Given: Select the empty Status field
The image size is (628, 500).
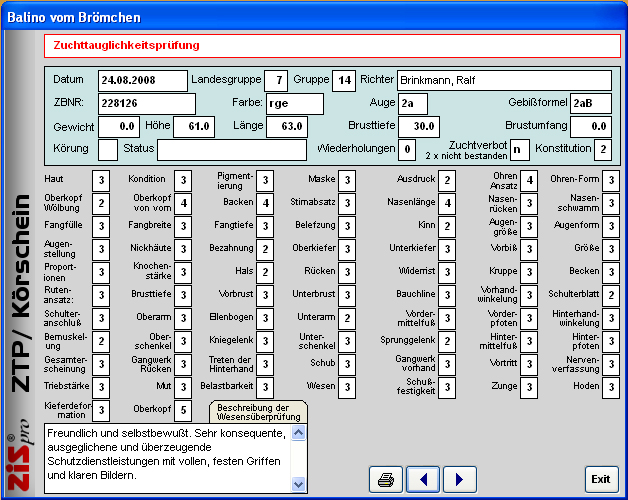Looking at the screenshot, I should point(231,150).
